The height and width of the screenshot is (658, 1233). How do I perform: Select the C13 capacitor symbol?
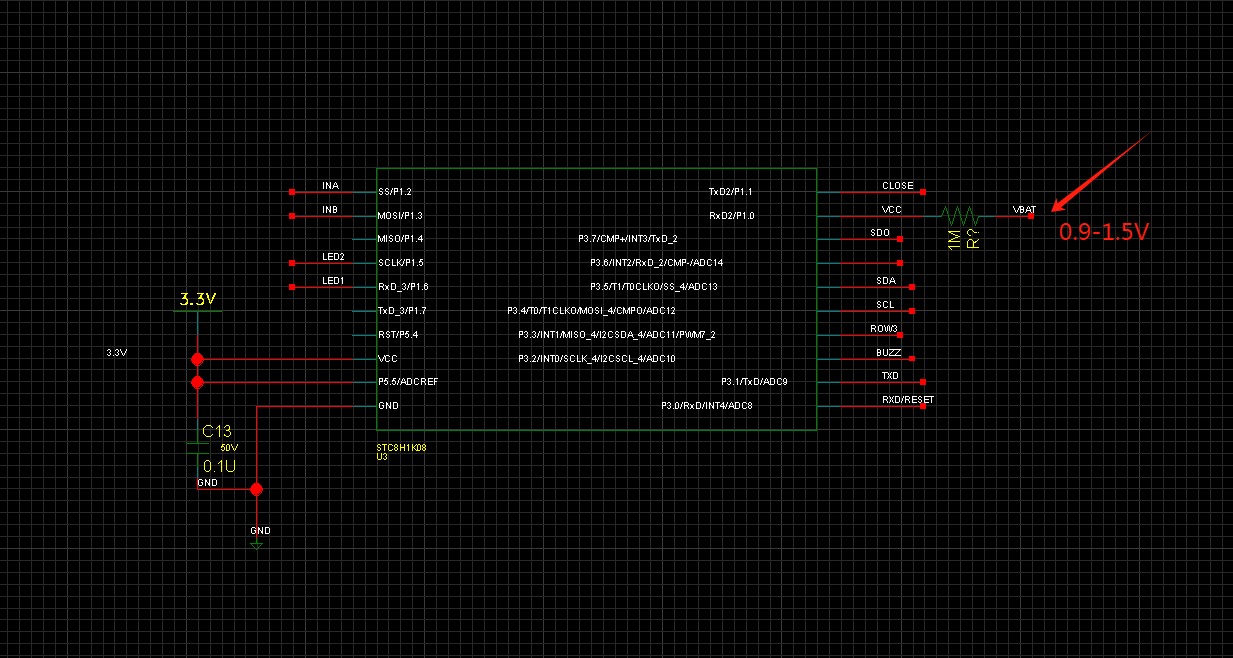[198, 447]
